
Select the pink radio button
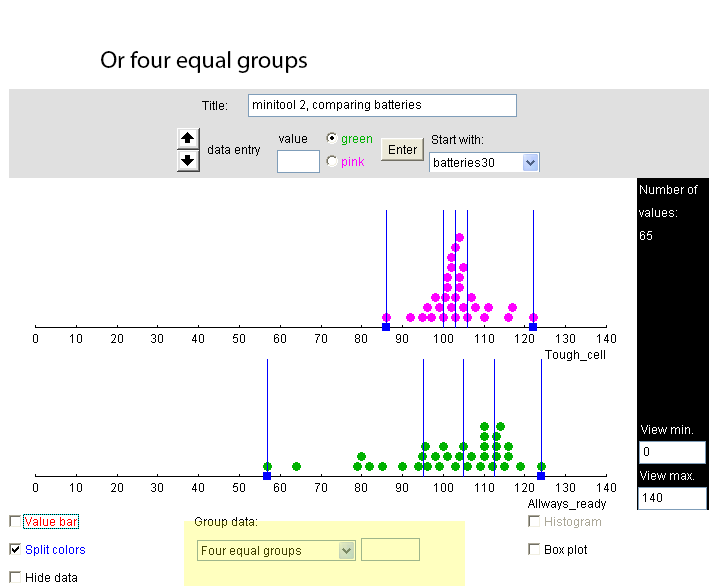(x=332, y=161)
